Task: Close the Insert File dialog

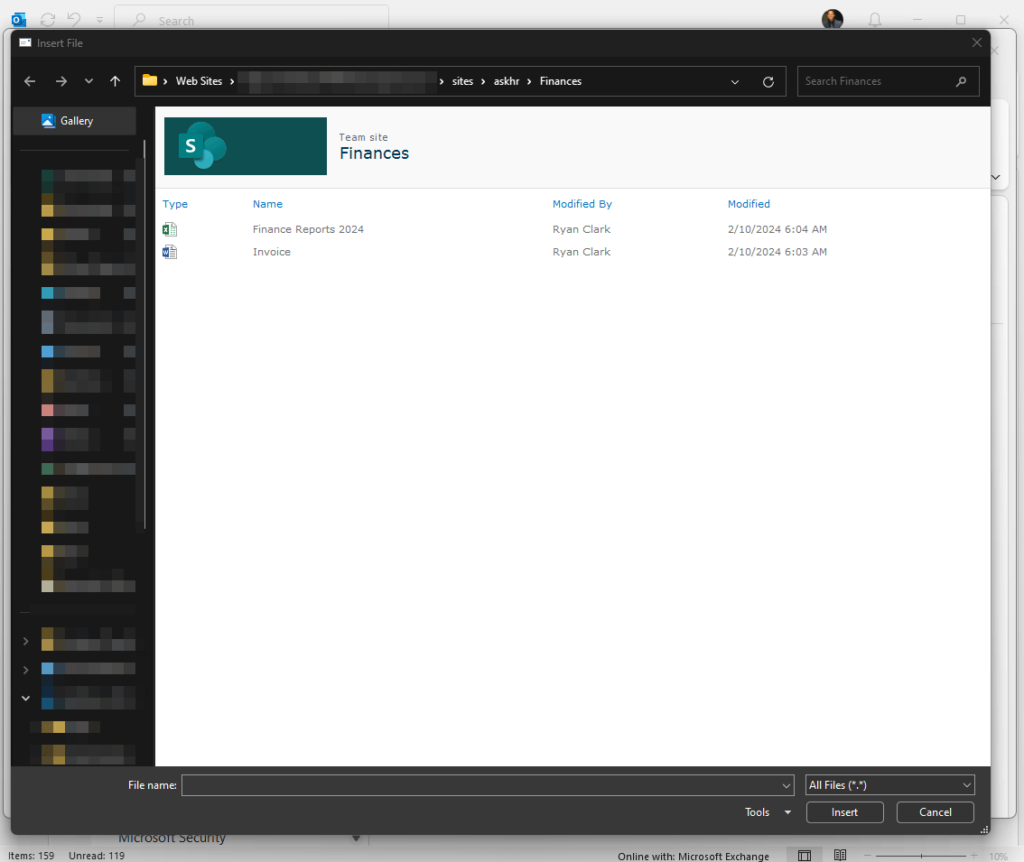Action: [976, 42]
